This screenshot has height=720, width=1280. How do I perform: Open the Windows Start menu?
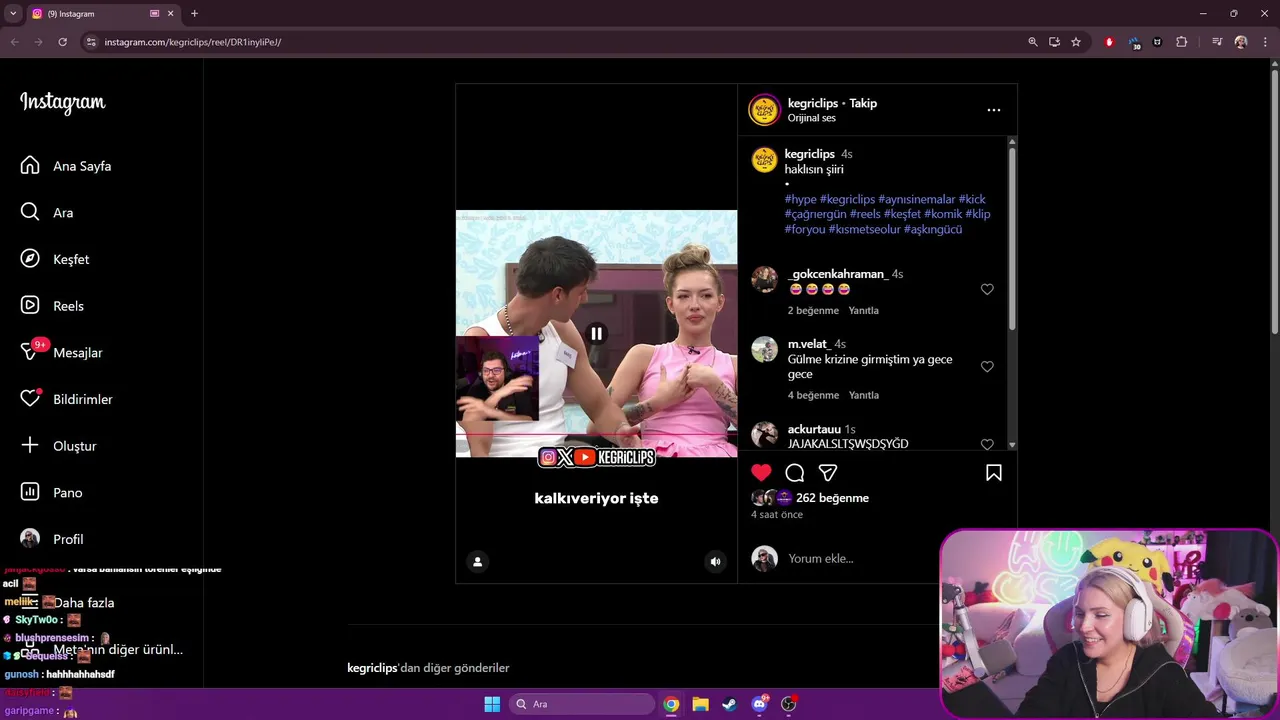[492, 704]
